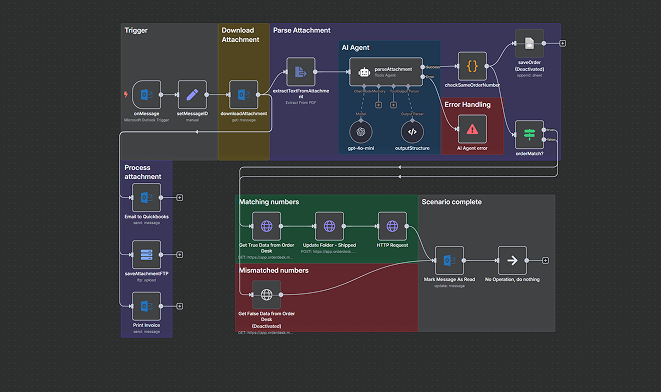Click the gpt-4o-mini label text
The image size is (661, 392).
pos(361,148)
